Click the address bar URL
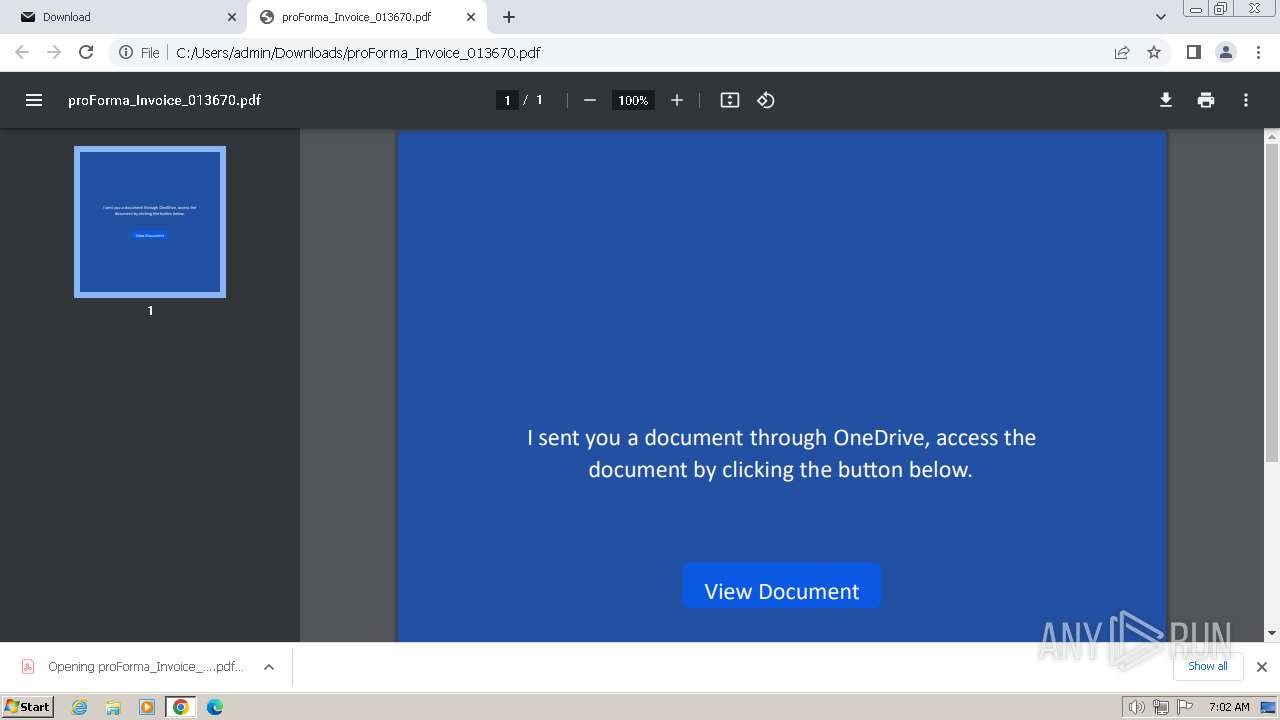Screen dimensions: 1280x720 pyautogui.click(x=358, y=52)
